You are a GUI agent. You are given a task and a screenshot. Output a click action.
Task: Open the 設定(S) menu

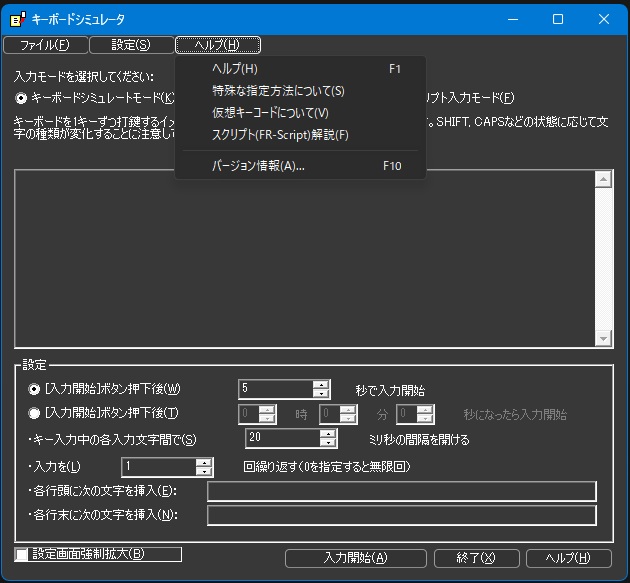point(130,45)
